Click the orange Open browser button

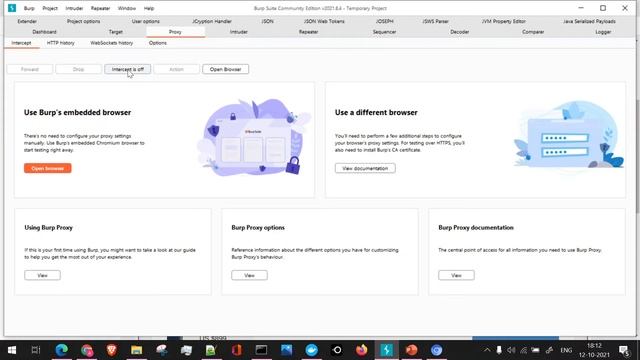(x=47, y=168)
